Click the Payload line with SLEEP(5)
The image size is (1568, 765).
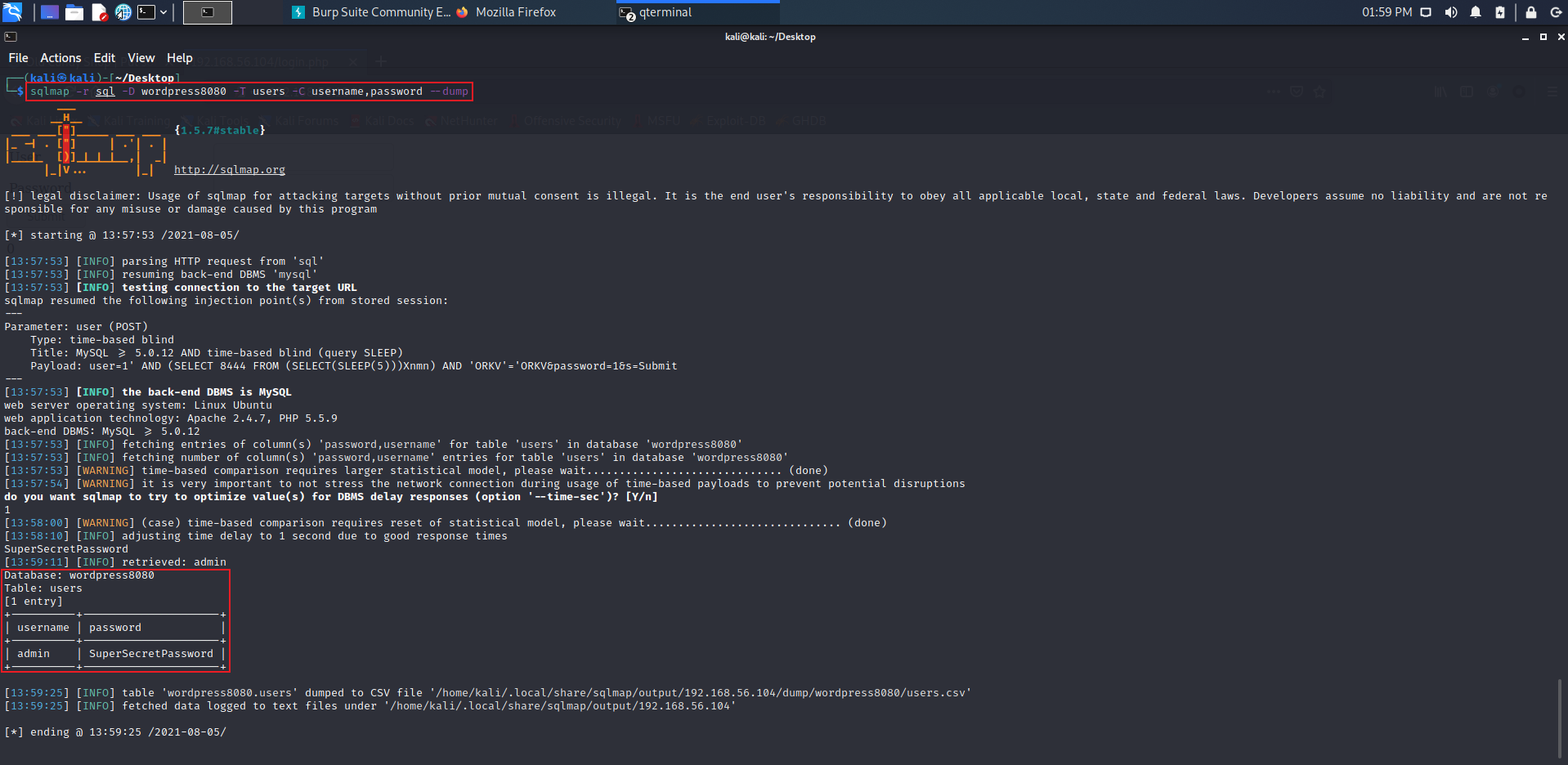354,366
